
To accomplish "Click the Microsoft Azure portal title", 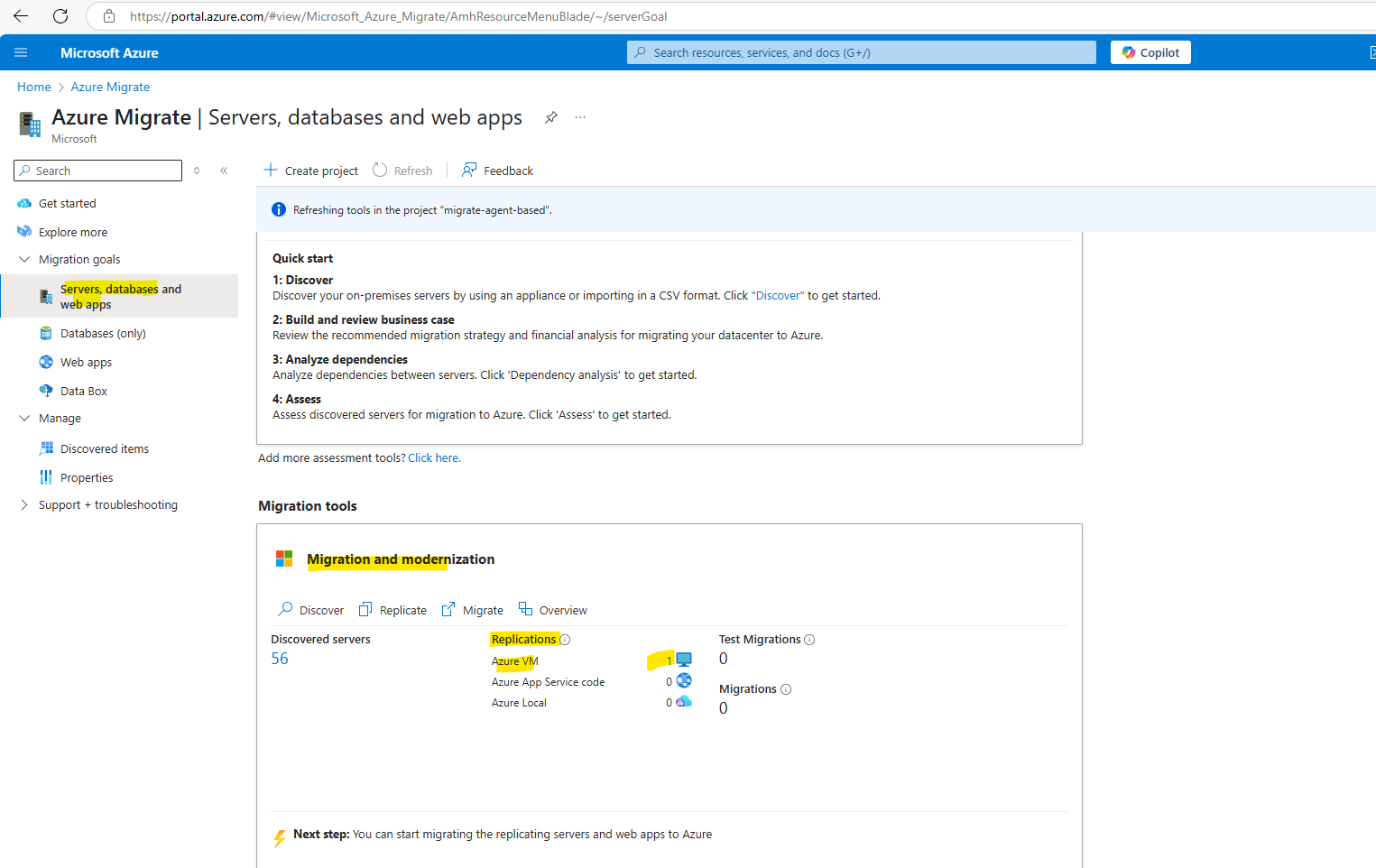I will [109, 52].
